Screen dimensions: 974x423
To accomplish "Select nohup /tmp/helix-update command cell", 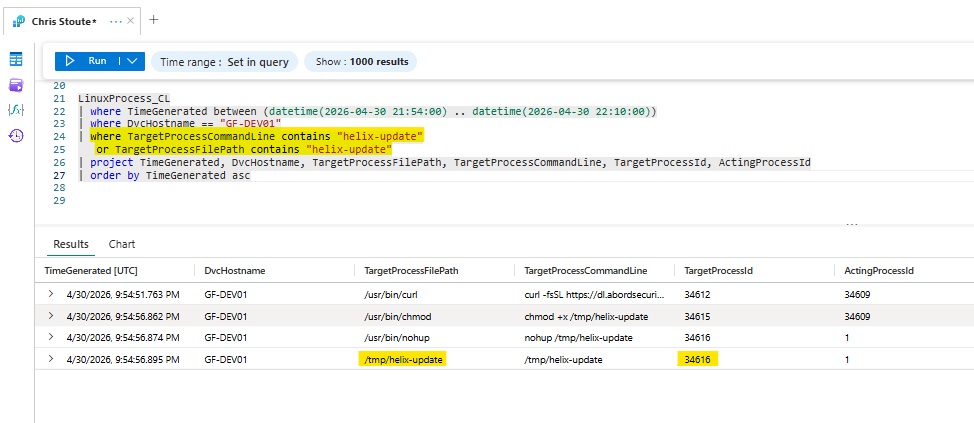I will [x=578, y=338].
